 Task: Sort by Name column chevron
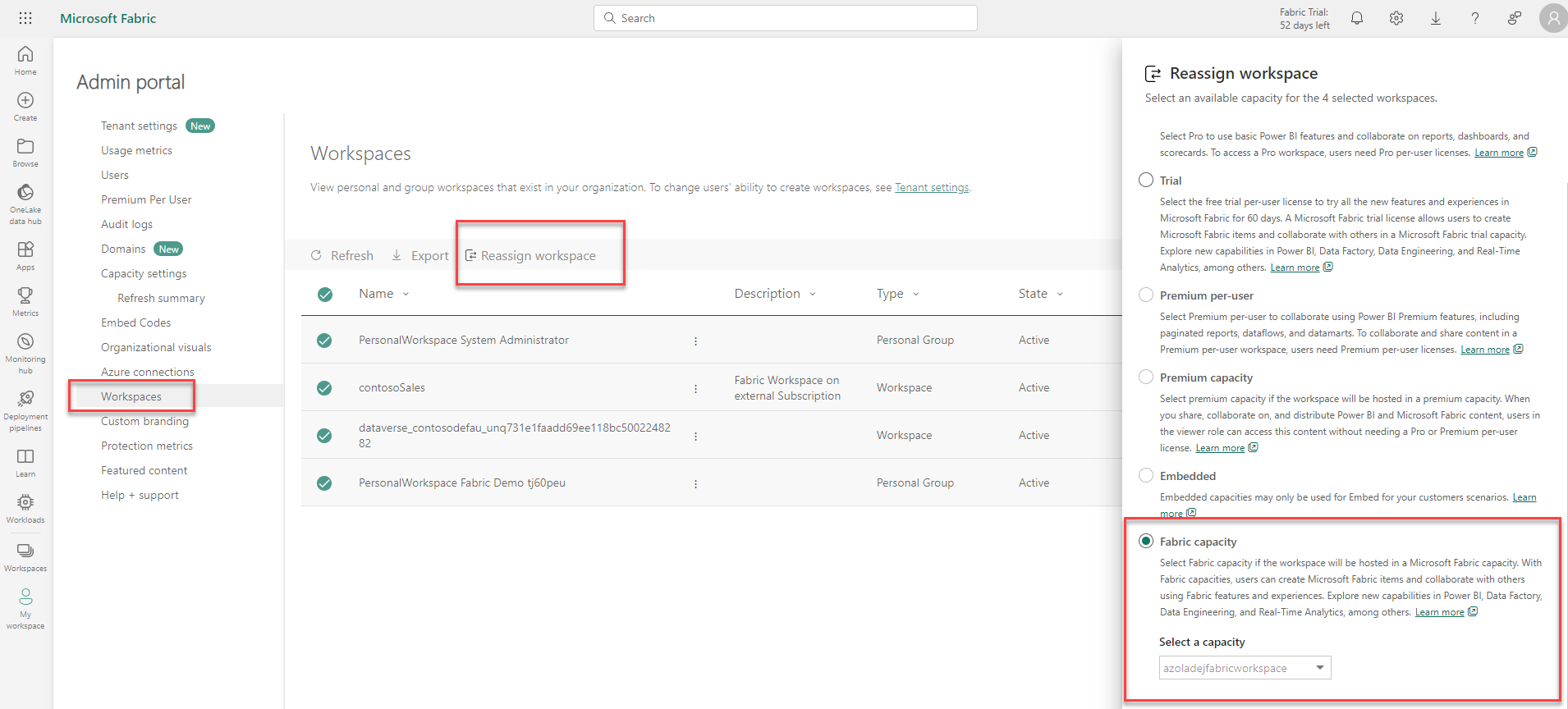coord(406,295)
